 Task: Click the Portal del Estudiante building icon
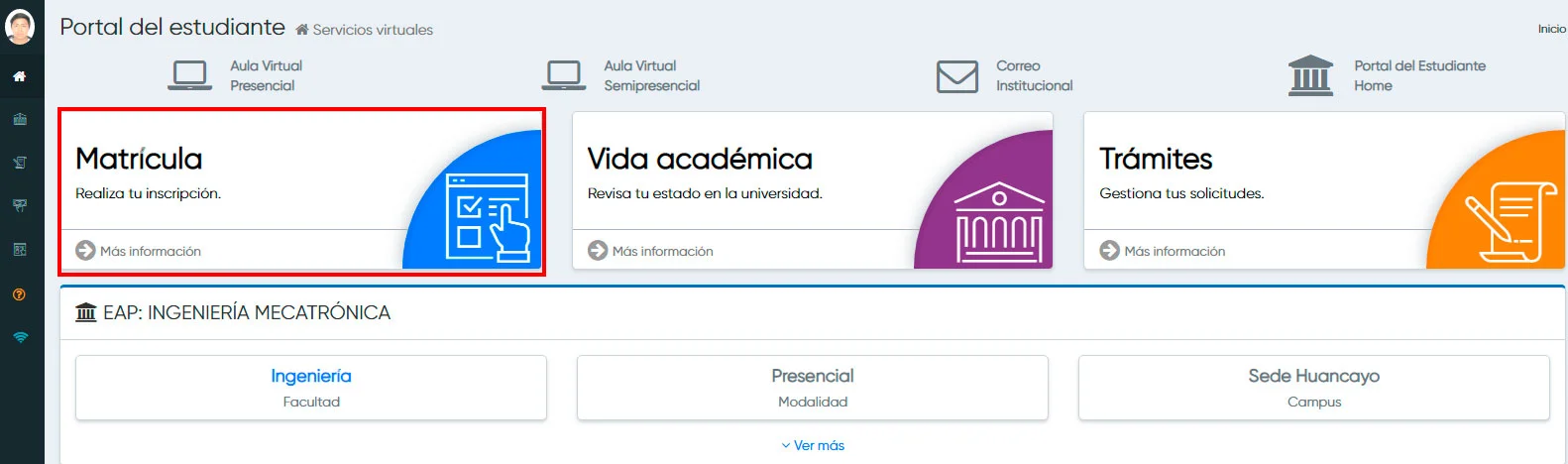pyautogui.click(x=1310, y=75)
